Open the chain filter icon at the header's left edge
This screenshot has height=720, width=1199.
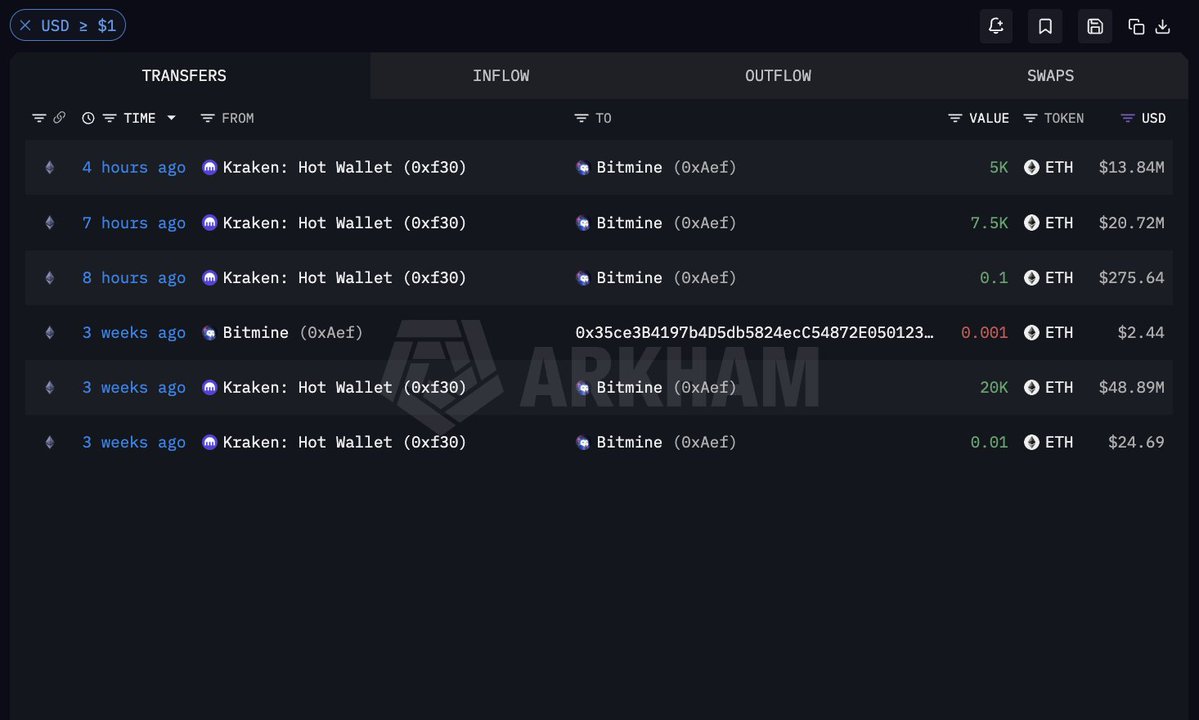(x=38, y=118)
